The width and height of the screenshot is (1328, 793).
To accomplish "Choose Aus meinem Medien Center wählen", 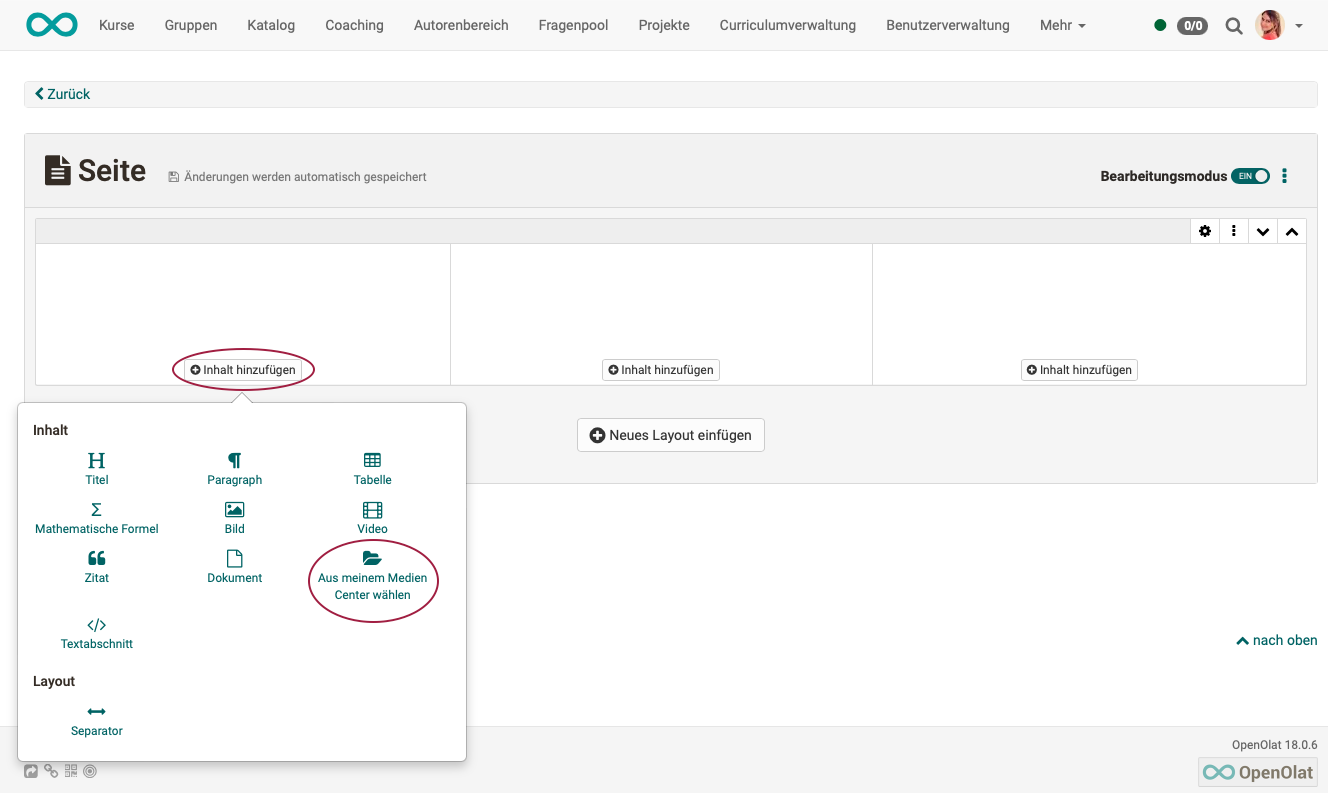I will click(x=372, y=577).
